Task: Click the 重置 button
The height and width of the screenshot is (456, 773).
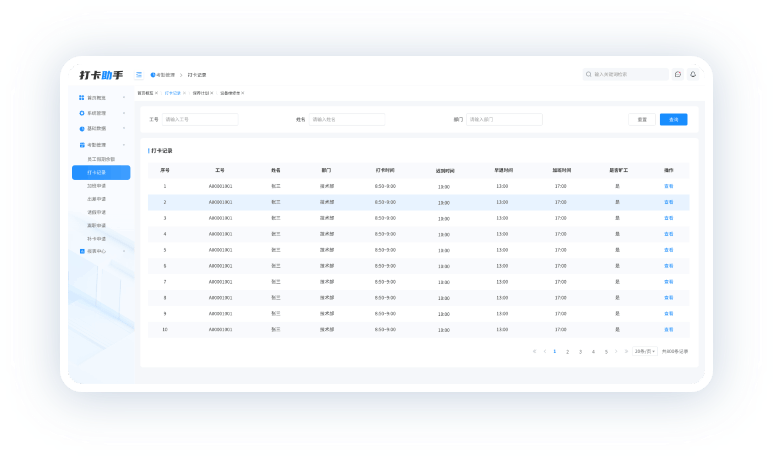Action: pyautogui.click(x=642, y=119)
